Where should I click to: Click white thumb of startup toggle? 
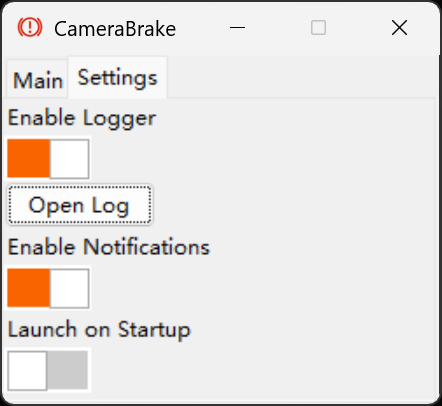click(27, 370)
